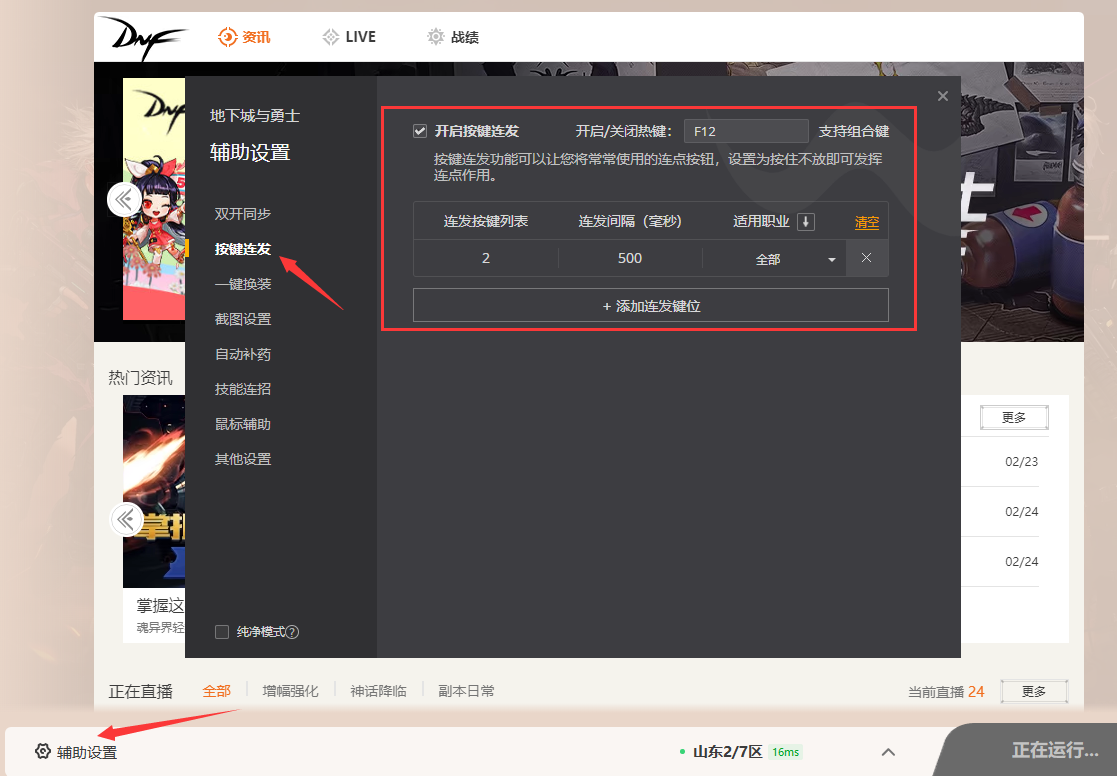Enable the 纯净模式 checkbox
This screenshot has width=1117, height=776.
222,632
